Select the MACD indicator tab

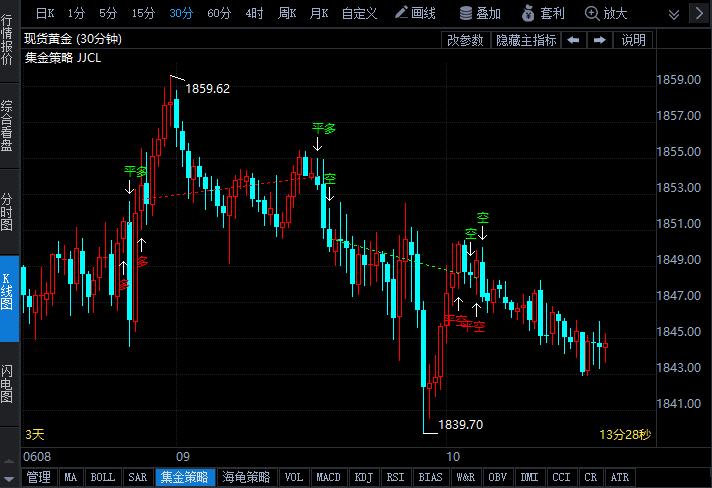[x=328, y=478]
